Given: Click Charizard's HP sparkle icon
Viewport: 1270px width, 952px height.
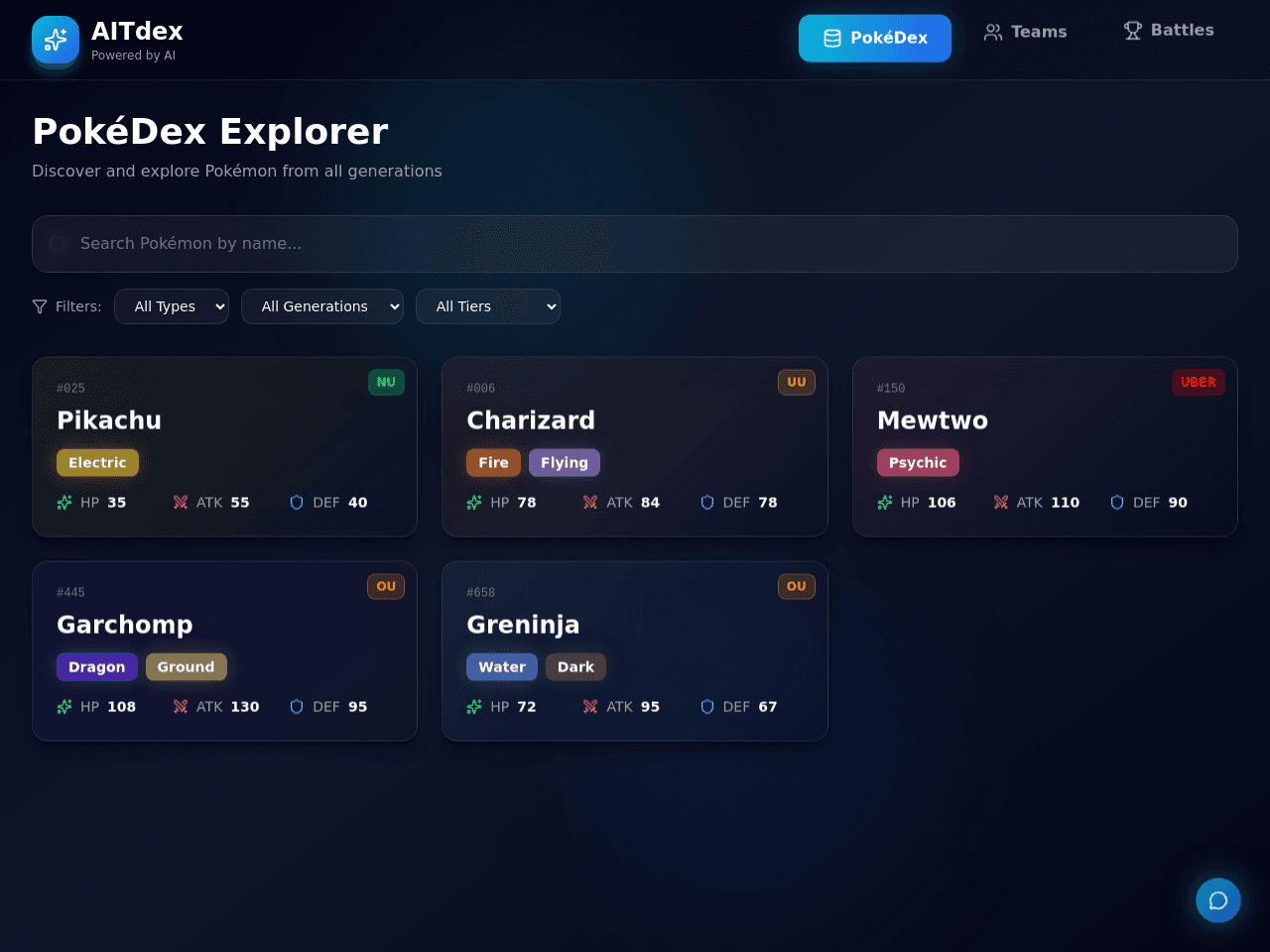Looking at the screenshot, I should [x=474, y=503].
